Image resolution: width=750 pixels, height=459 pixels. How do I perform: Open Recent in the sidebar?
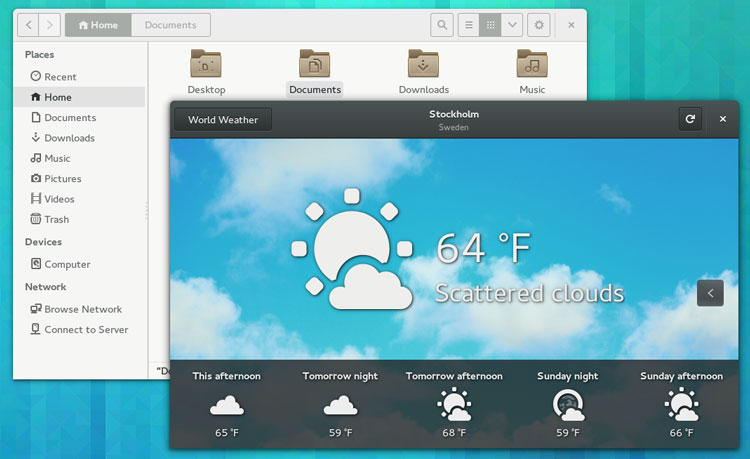[x=60, y=77]
